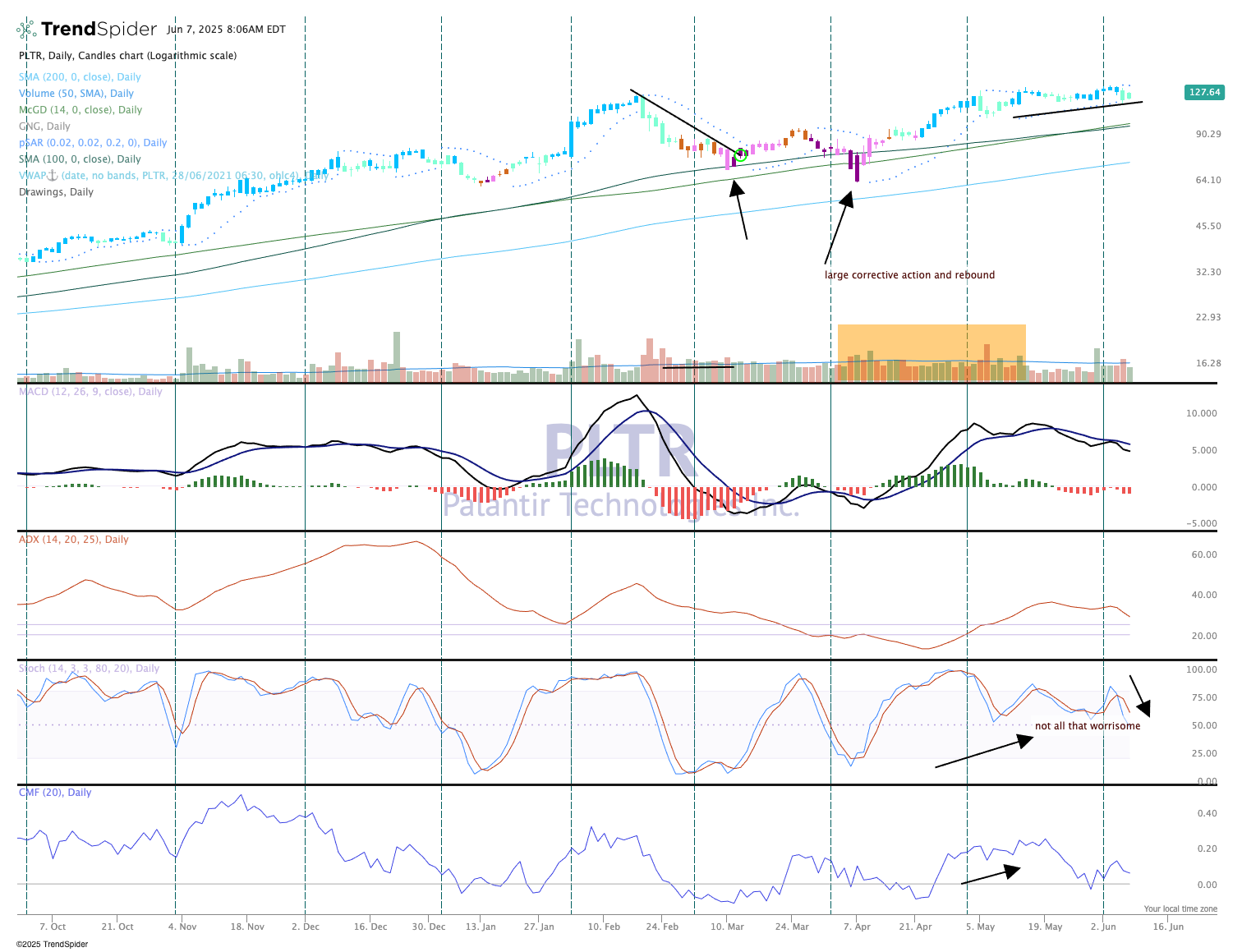
Task: Expand the SMA (100, 0, close) legend item
Action: (x=79, y=159)
